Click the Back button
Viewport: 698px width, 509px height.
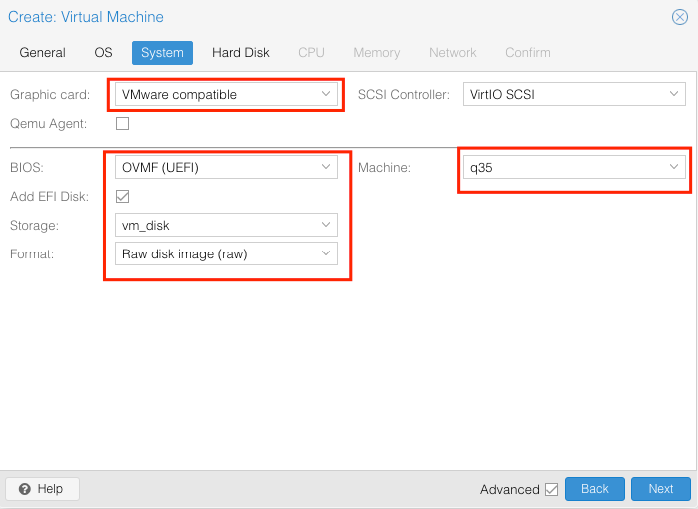coord(595,489)
